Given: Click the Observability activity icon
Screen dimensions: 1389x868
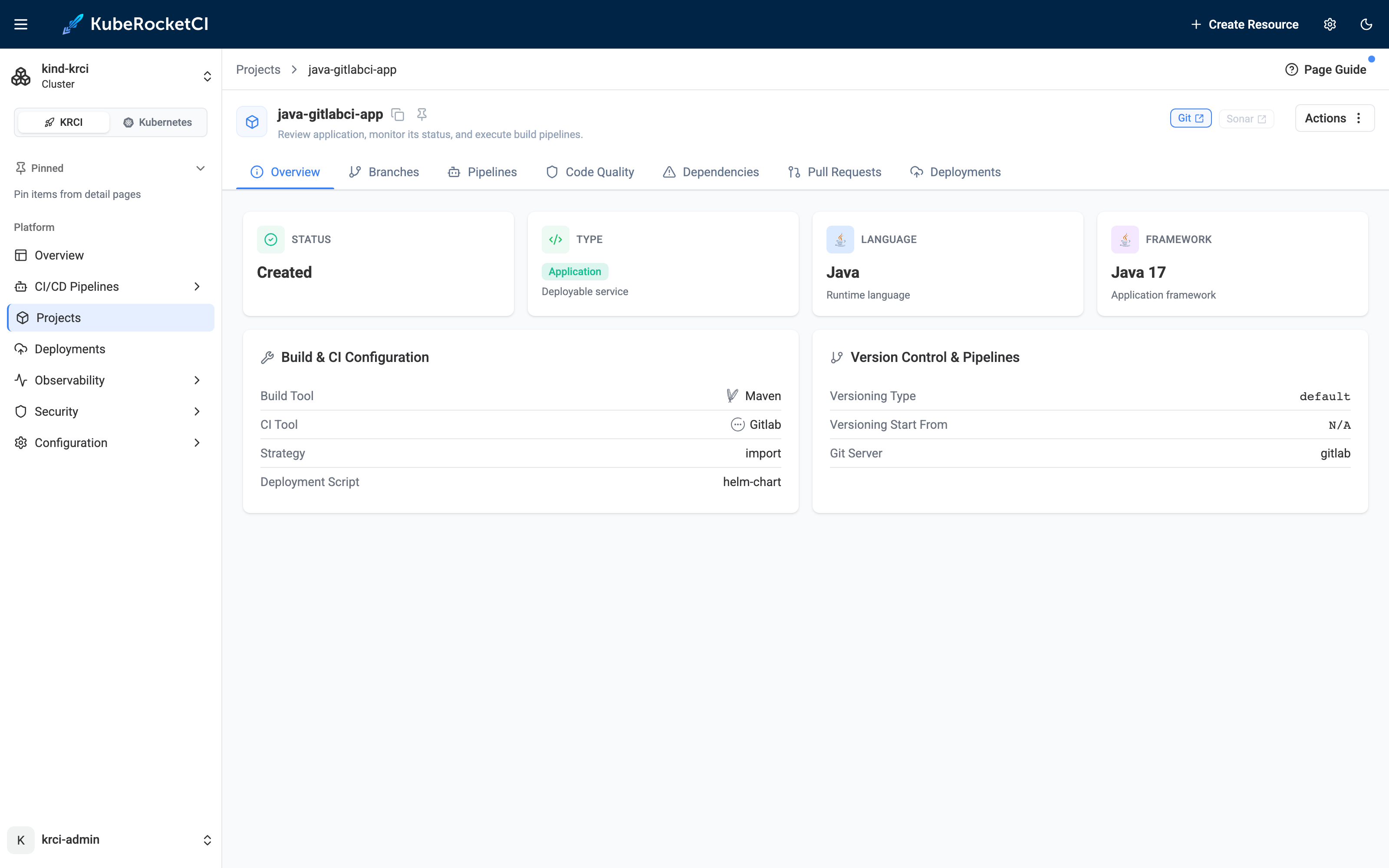Looking at the screenshot, I should pos(21,380).
